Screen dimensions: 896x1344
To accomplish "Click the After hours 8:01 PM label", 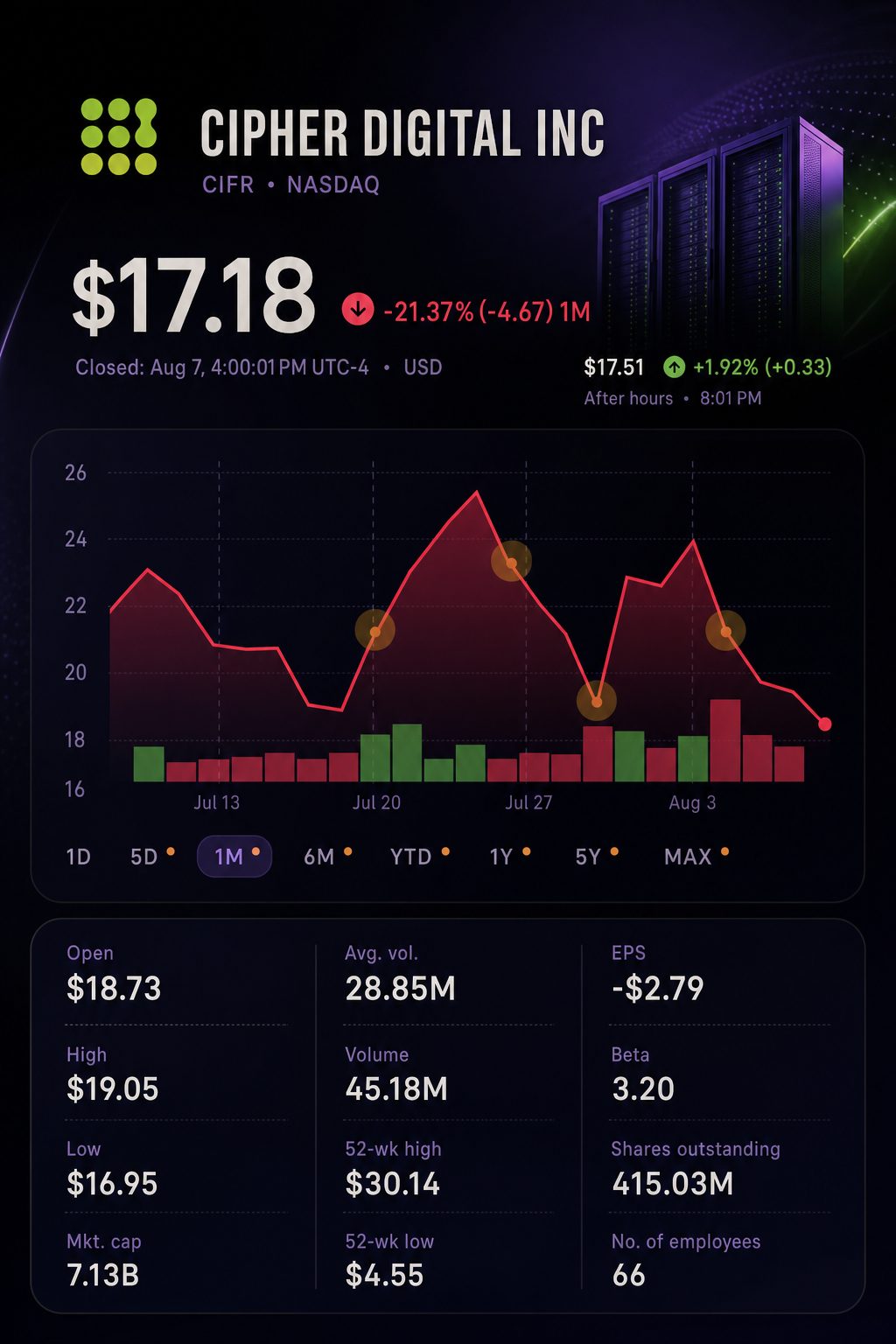I will point(673,398).
